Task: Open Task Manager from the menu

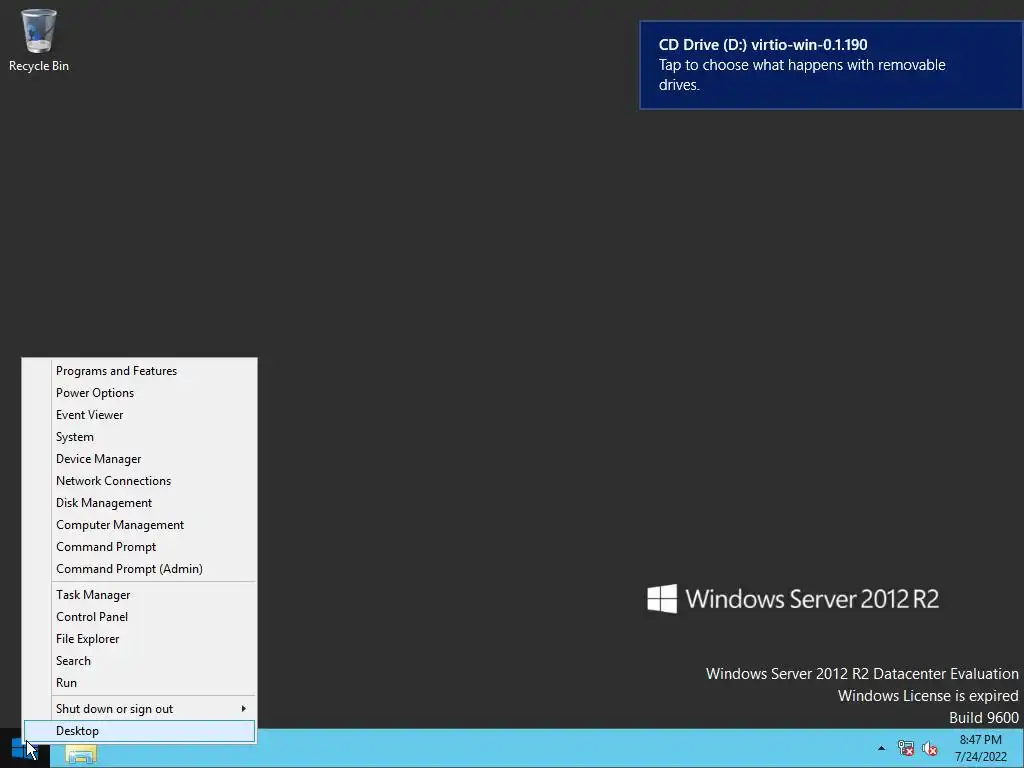Action: click(x=140, y=595)
